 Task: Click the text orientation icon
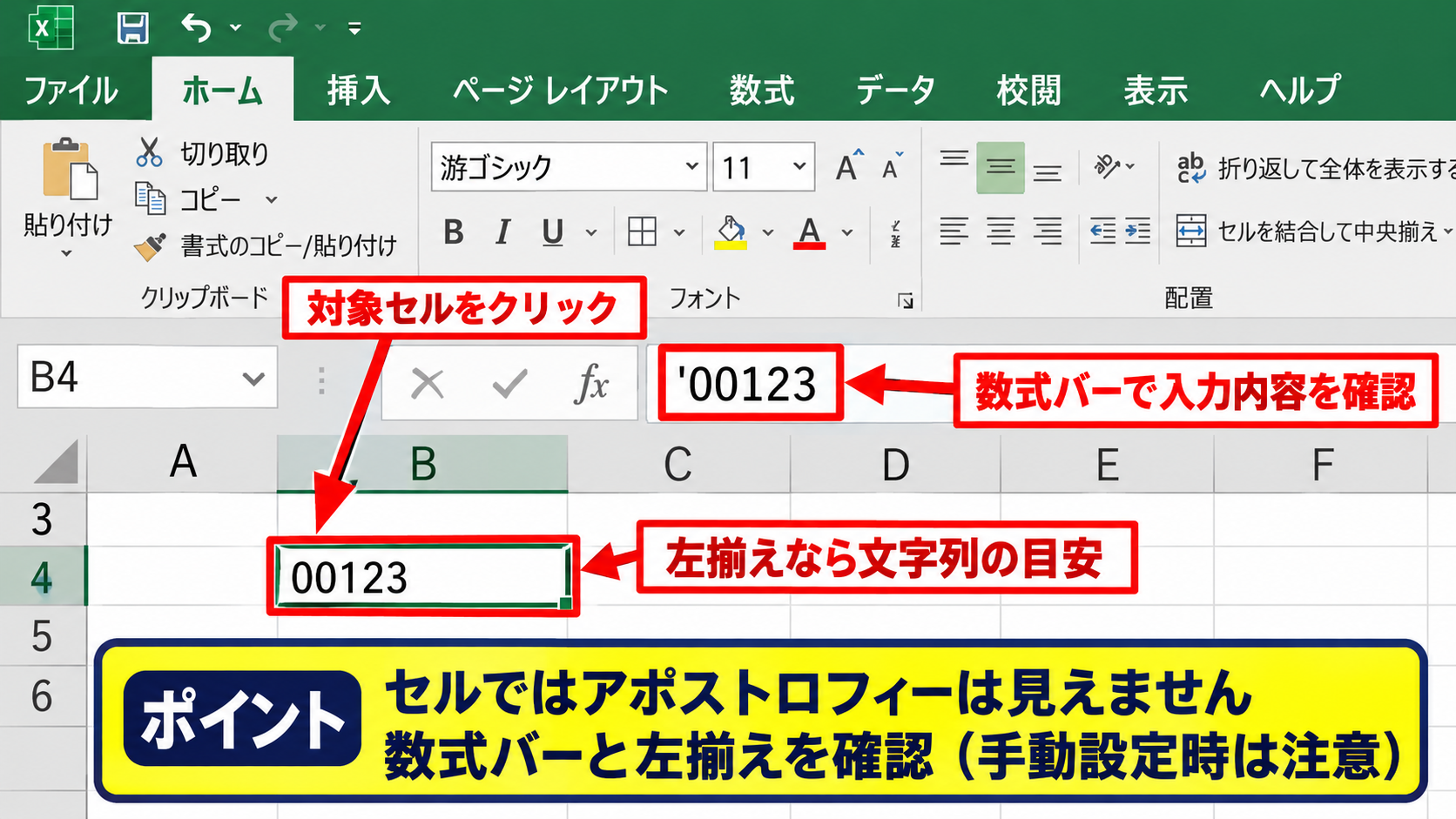click(x=1108, y=165)
